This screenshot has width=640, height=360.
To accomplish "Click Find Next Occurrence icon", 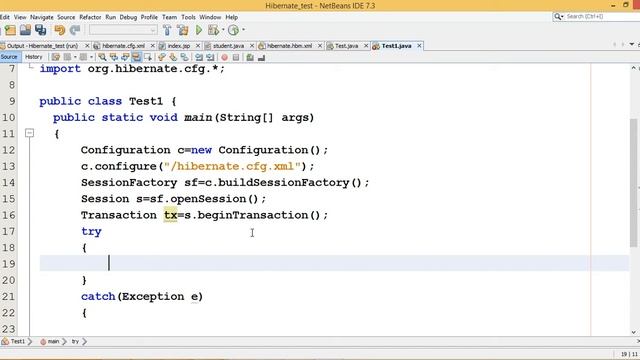I will [125, 57].
